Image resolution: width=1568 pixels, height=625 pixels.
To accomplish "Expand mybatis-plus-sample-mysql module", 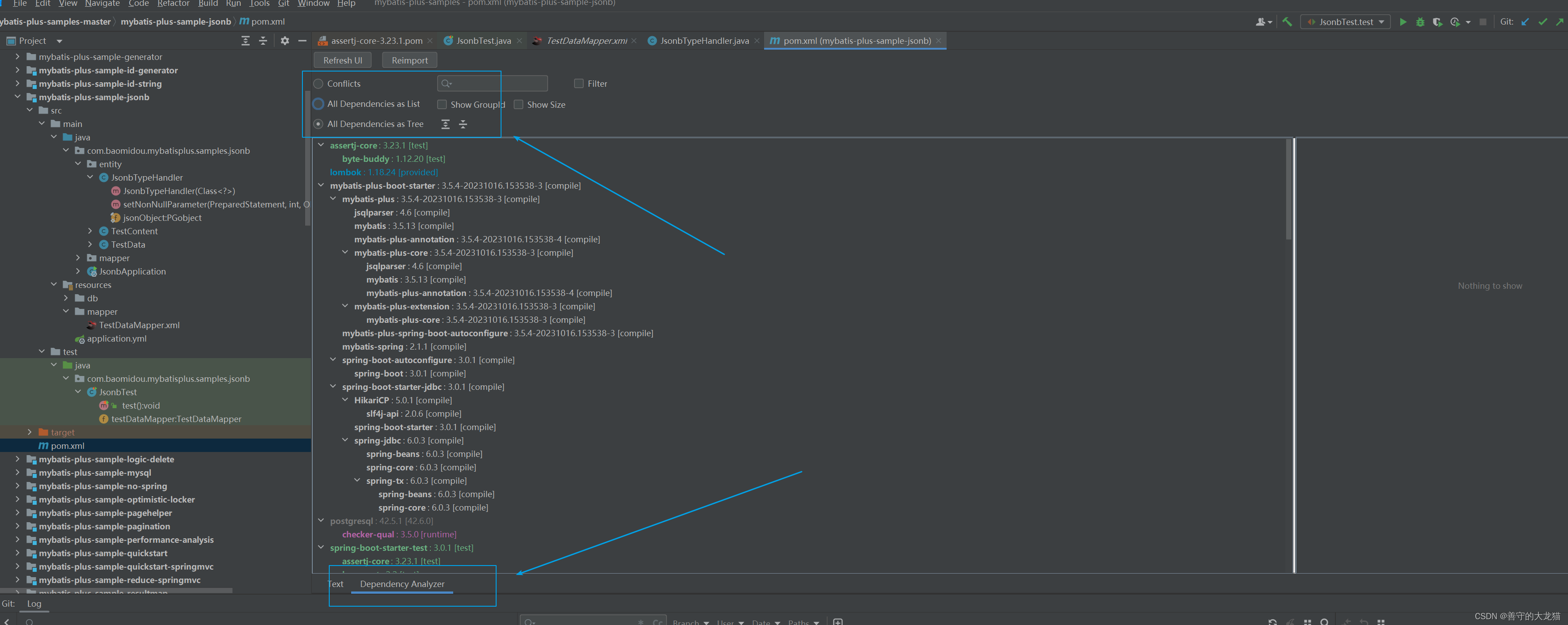I will (17, 472).
